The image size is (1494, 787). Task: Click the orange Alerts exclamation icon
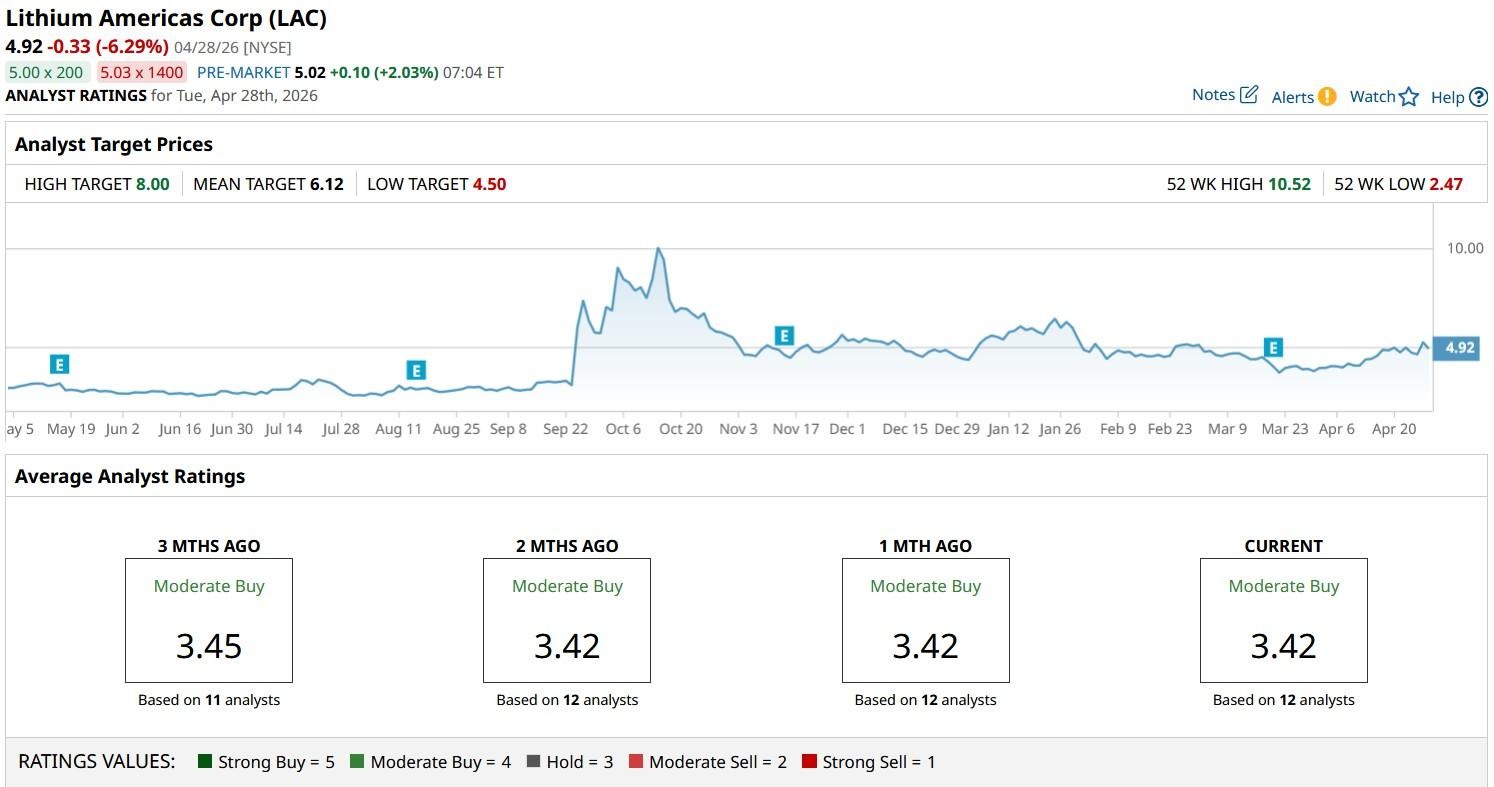click(1326, 97)
